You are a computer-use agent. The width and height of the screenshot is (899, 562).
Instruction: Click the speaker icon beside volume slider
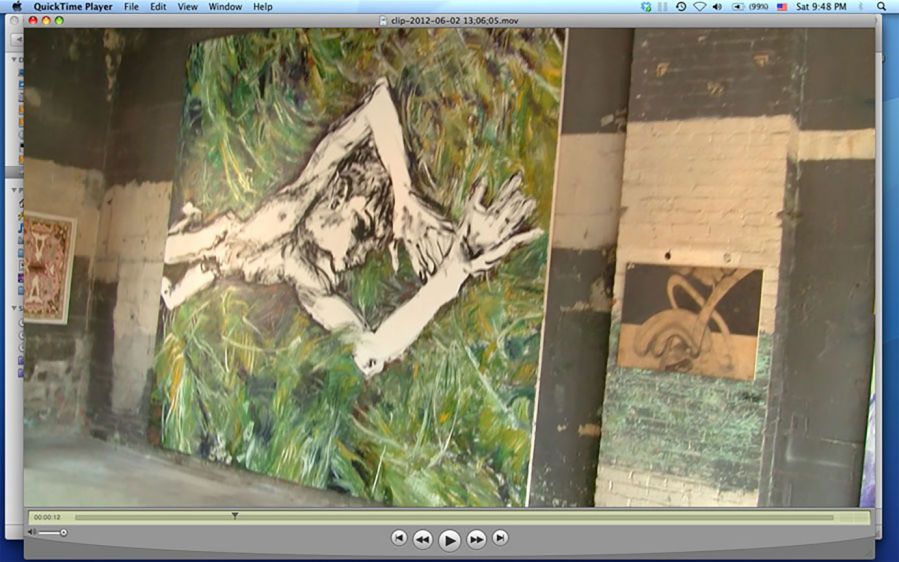[33, 532]
